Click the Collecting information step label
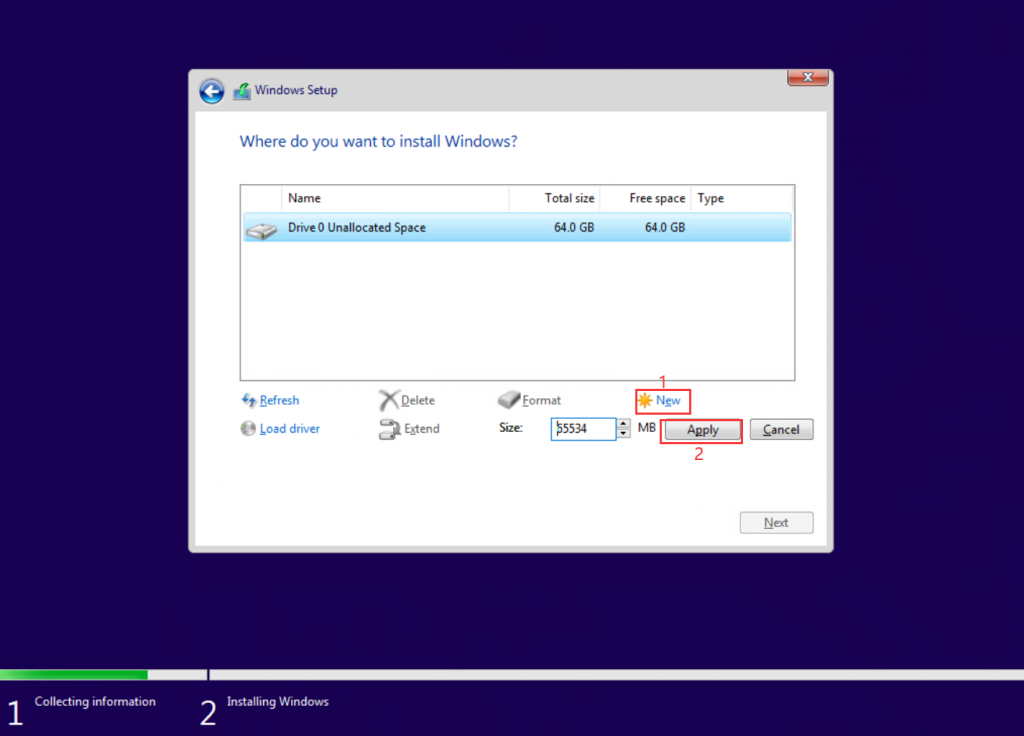Image resolution: width=1024 pixels, height=736 pixels. 95,701
